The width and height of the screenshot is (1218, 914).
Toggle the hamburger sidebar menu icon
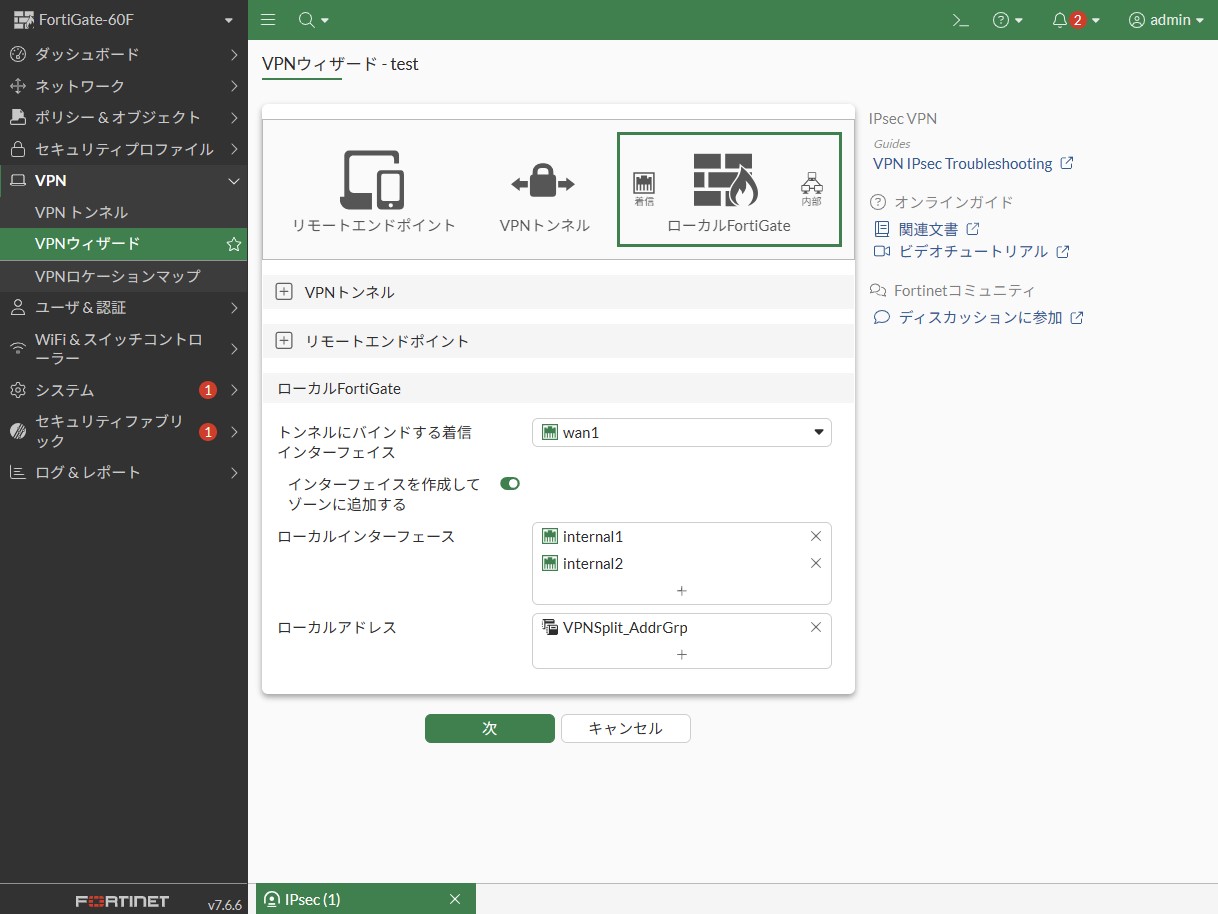[268, 20]
